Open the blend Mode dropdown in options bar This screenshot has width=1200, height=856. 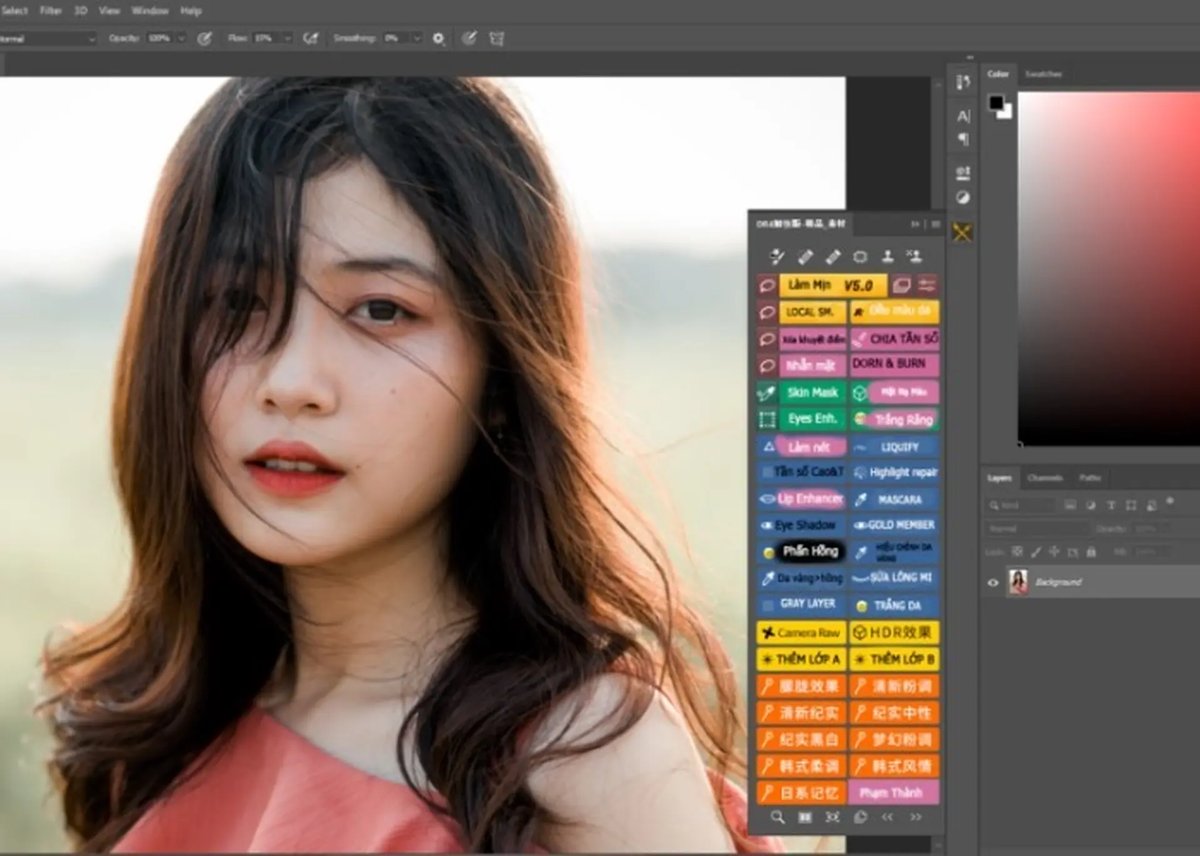click(x=45, y=38)
